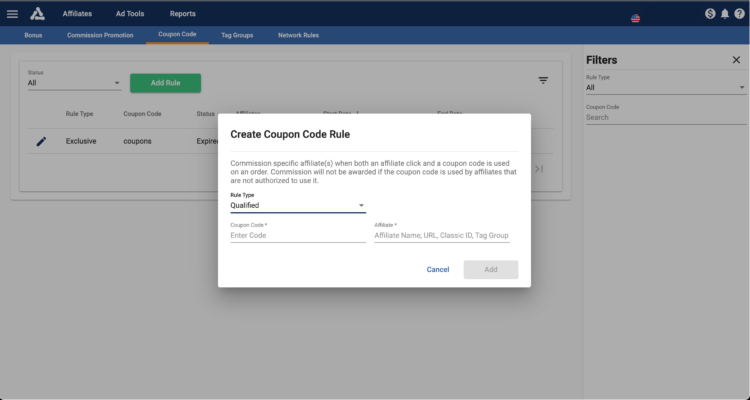Click the Affiliate name input field
750x400 pixels.
click(x=442, y=236)
